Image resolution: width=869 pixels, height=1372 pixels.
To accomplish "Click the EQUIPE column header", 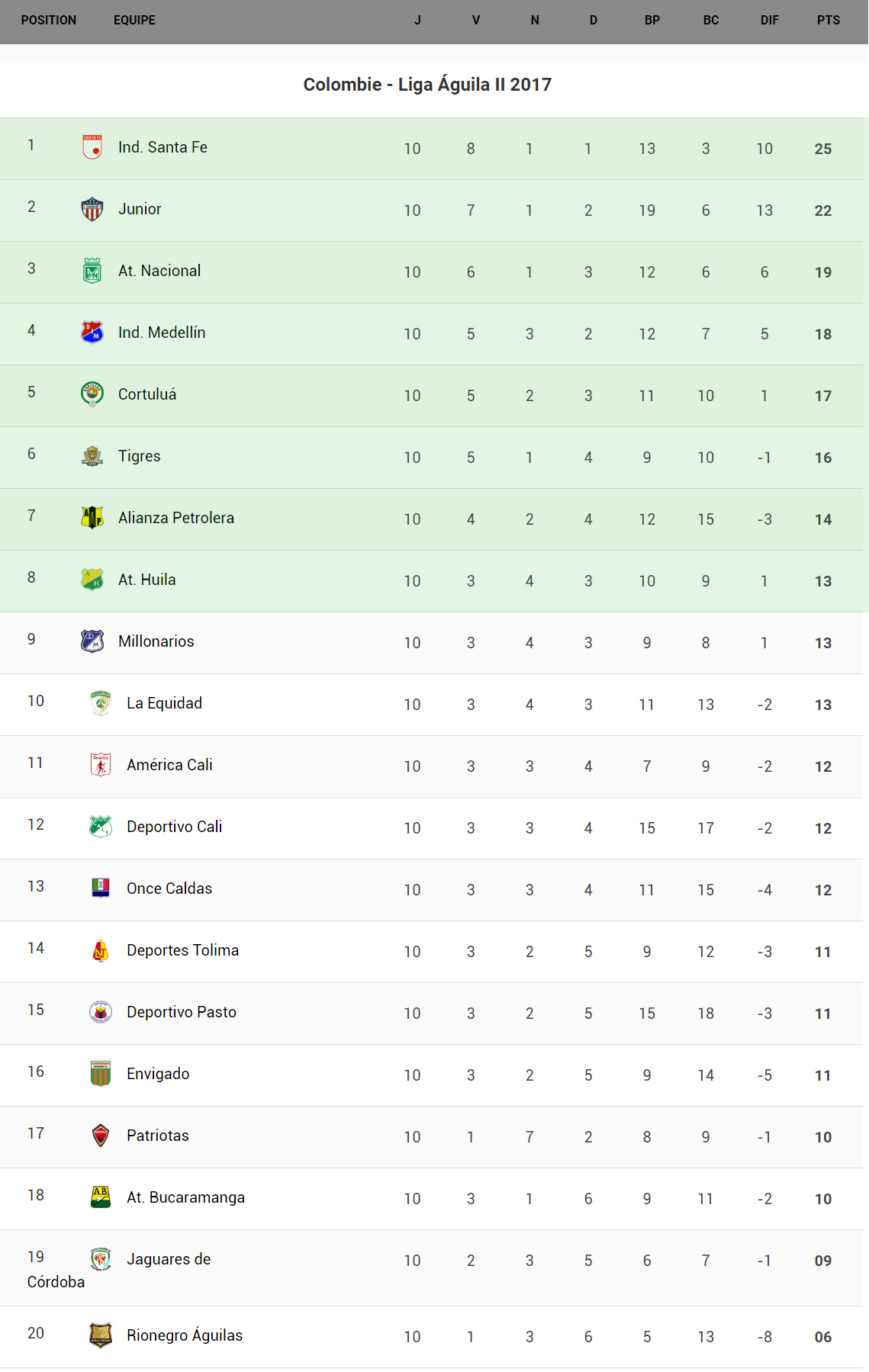I will click(134, 21).
